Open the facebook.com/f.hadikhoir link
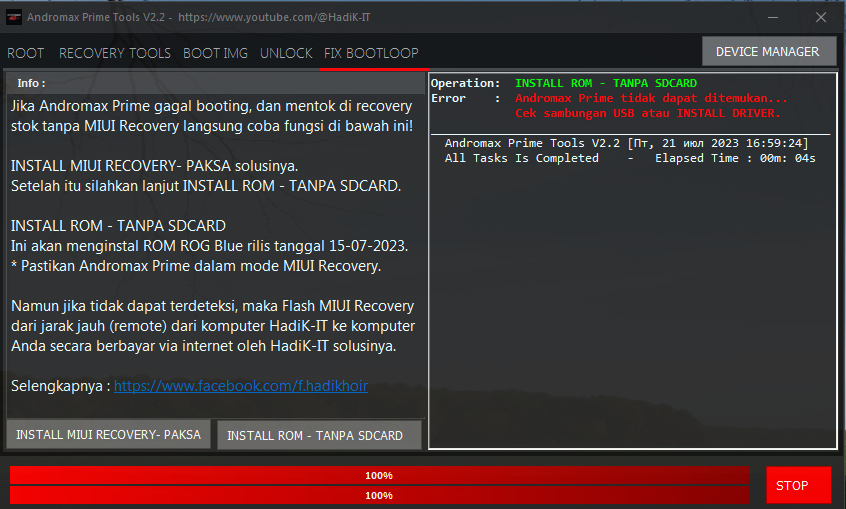This screenshot has width=846, height=509. pyautogui.click(x=241, y=386)
